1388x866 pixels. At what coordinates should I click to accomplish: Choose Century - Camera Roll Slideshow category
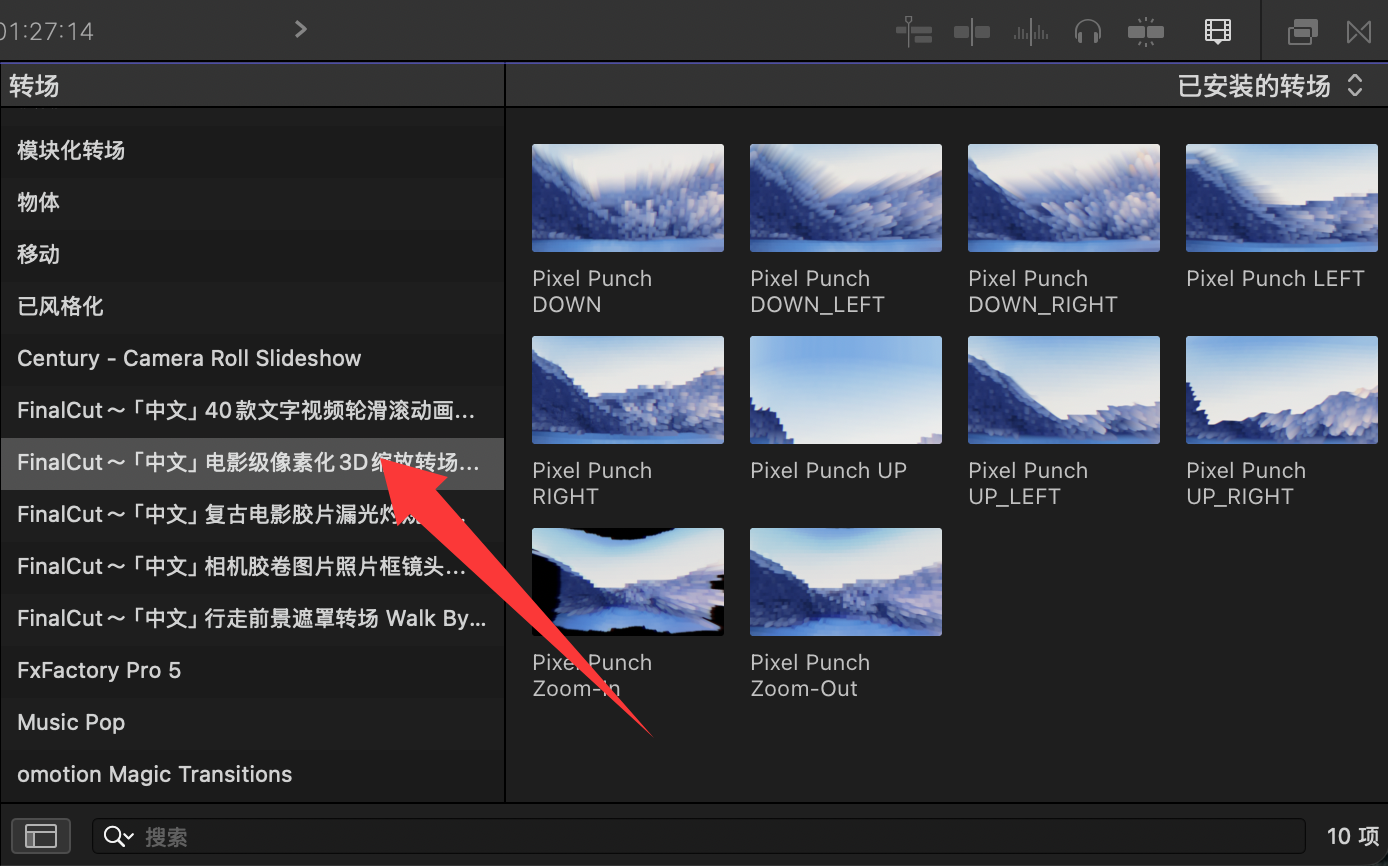point(189,358)
